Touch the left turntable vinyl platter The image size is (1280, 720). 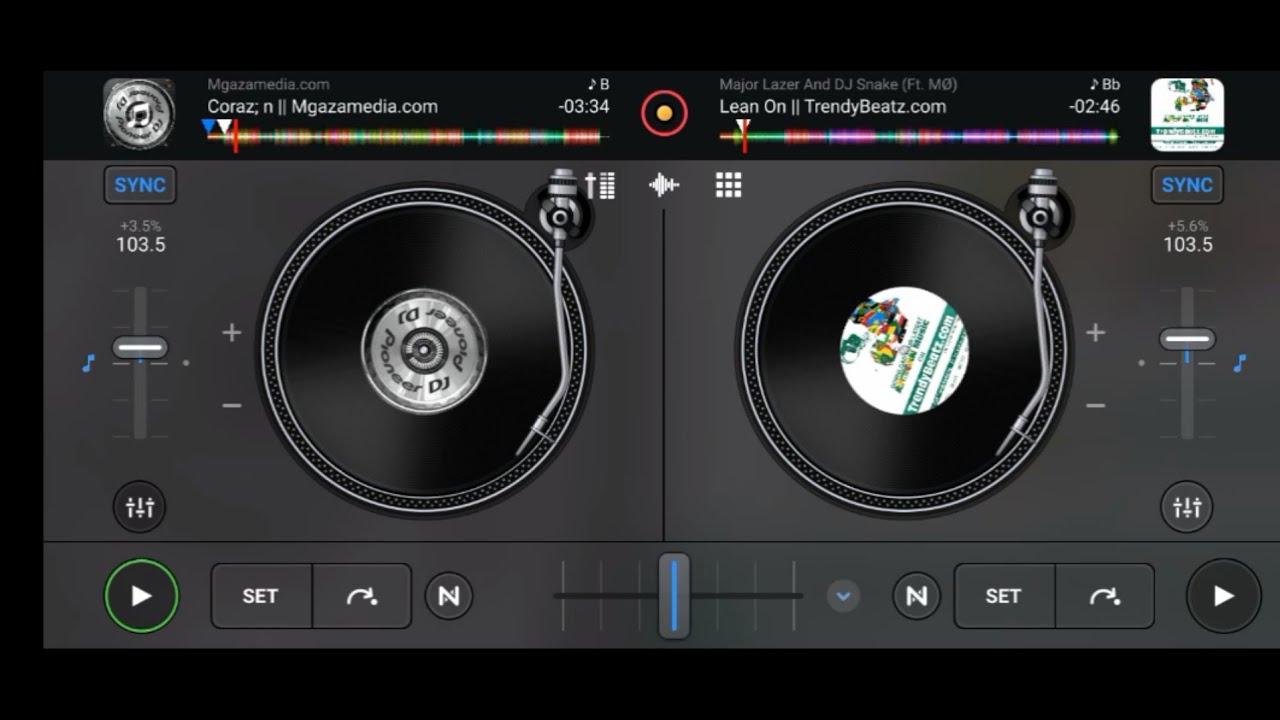[x=424, y=350]
